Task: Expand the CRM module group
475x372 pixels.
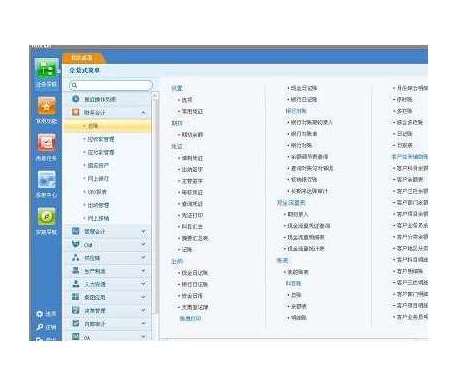Action: 143,244
